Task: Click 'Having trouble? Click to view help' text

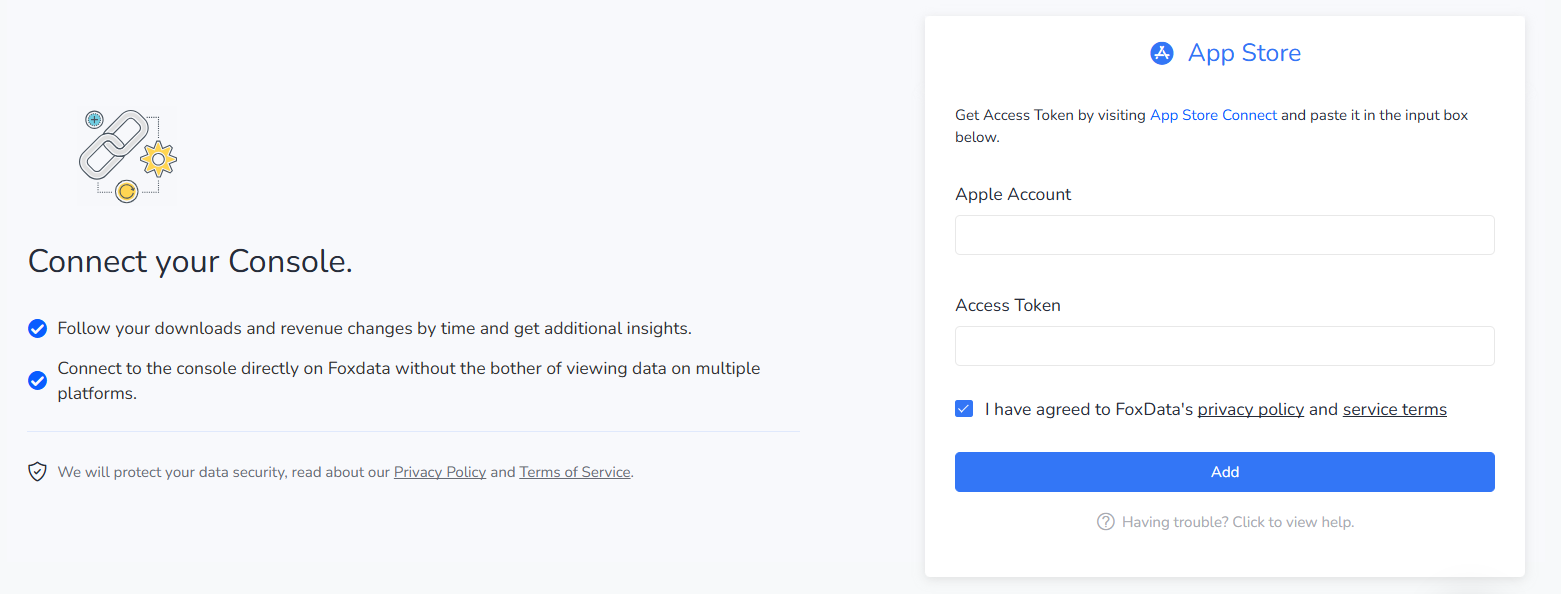Action: (x=1237, y=522)
